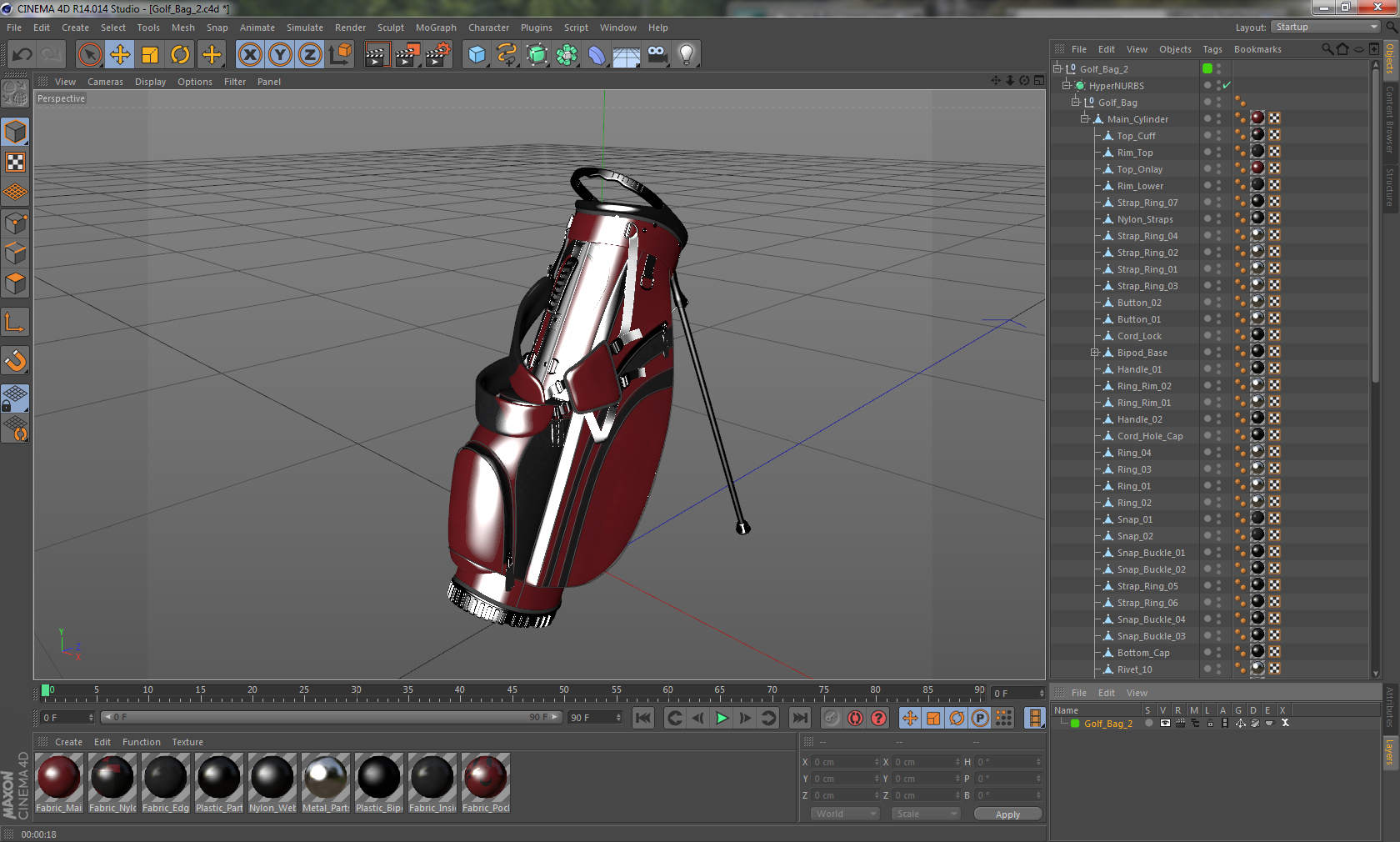Collapse the Golf_Bag null group
This screenshot has width=1400, height=842.
pos(1075,102)
